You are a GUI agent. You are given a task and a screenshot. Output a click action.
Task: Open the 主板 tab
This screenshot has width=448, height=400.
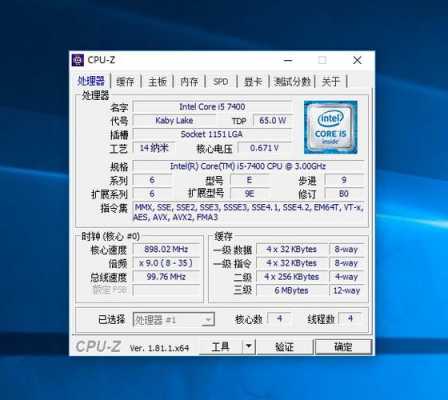157,82
